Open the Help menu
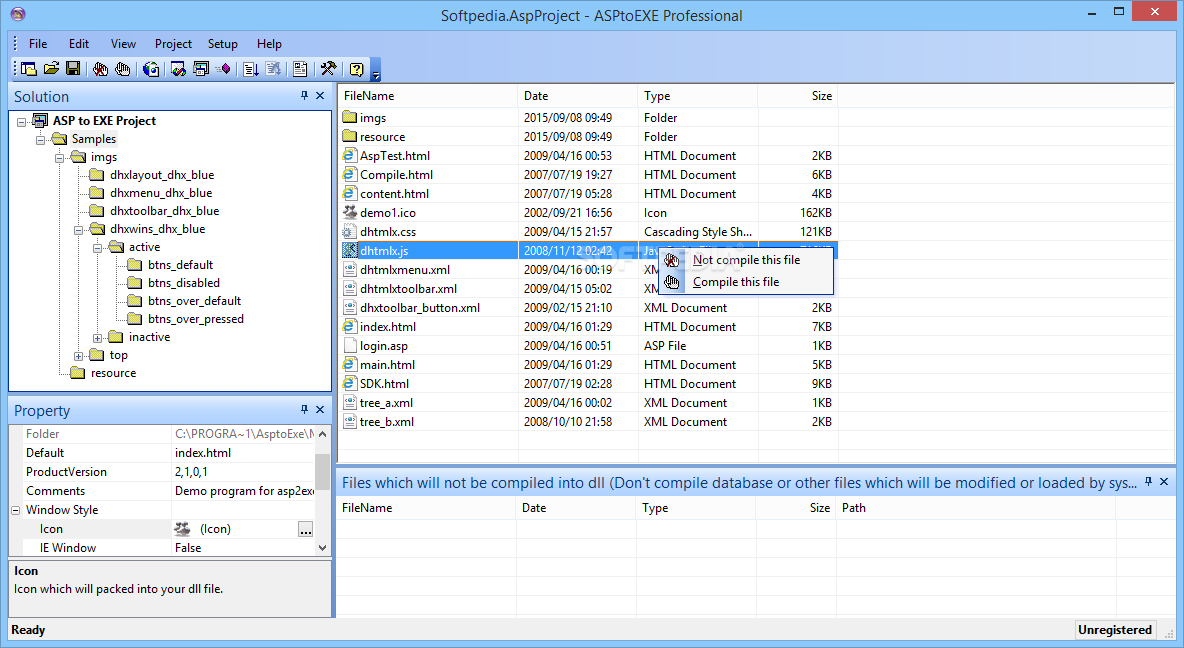 coord(269,44)
